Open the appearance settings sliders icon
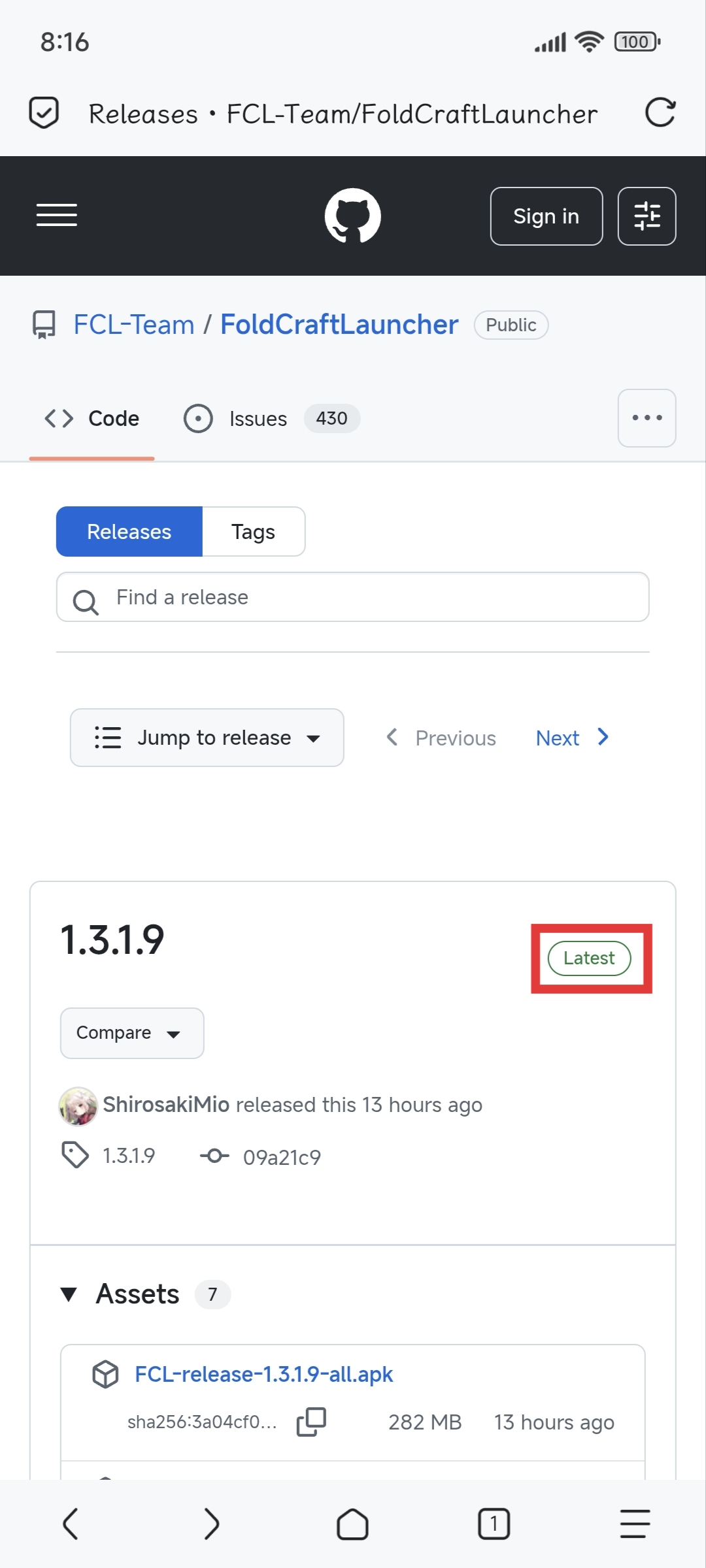 (647, 216)
